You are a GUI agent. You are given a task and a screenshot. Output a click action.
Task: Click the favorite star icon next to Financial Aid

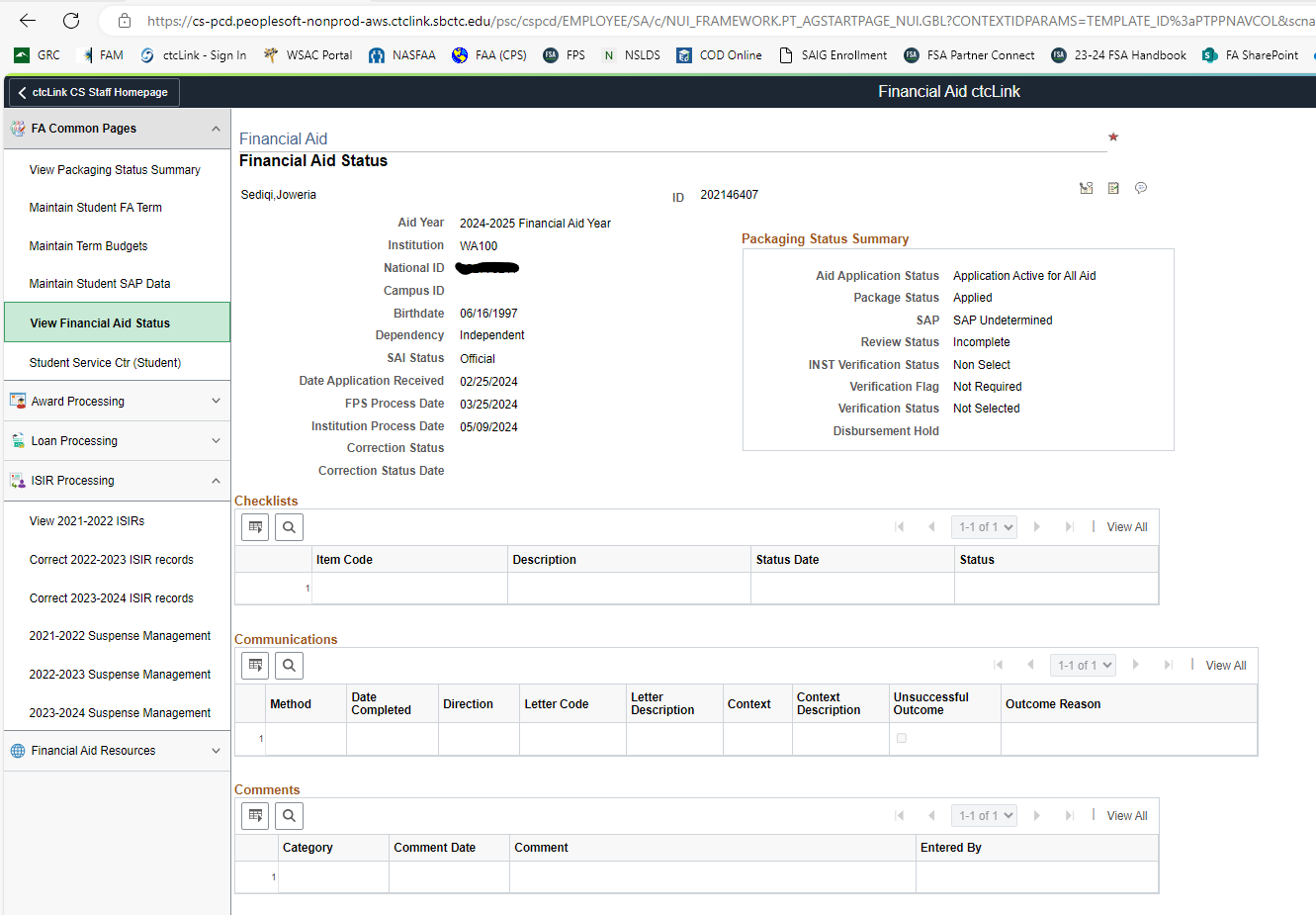tap(1113, 137)
